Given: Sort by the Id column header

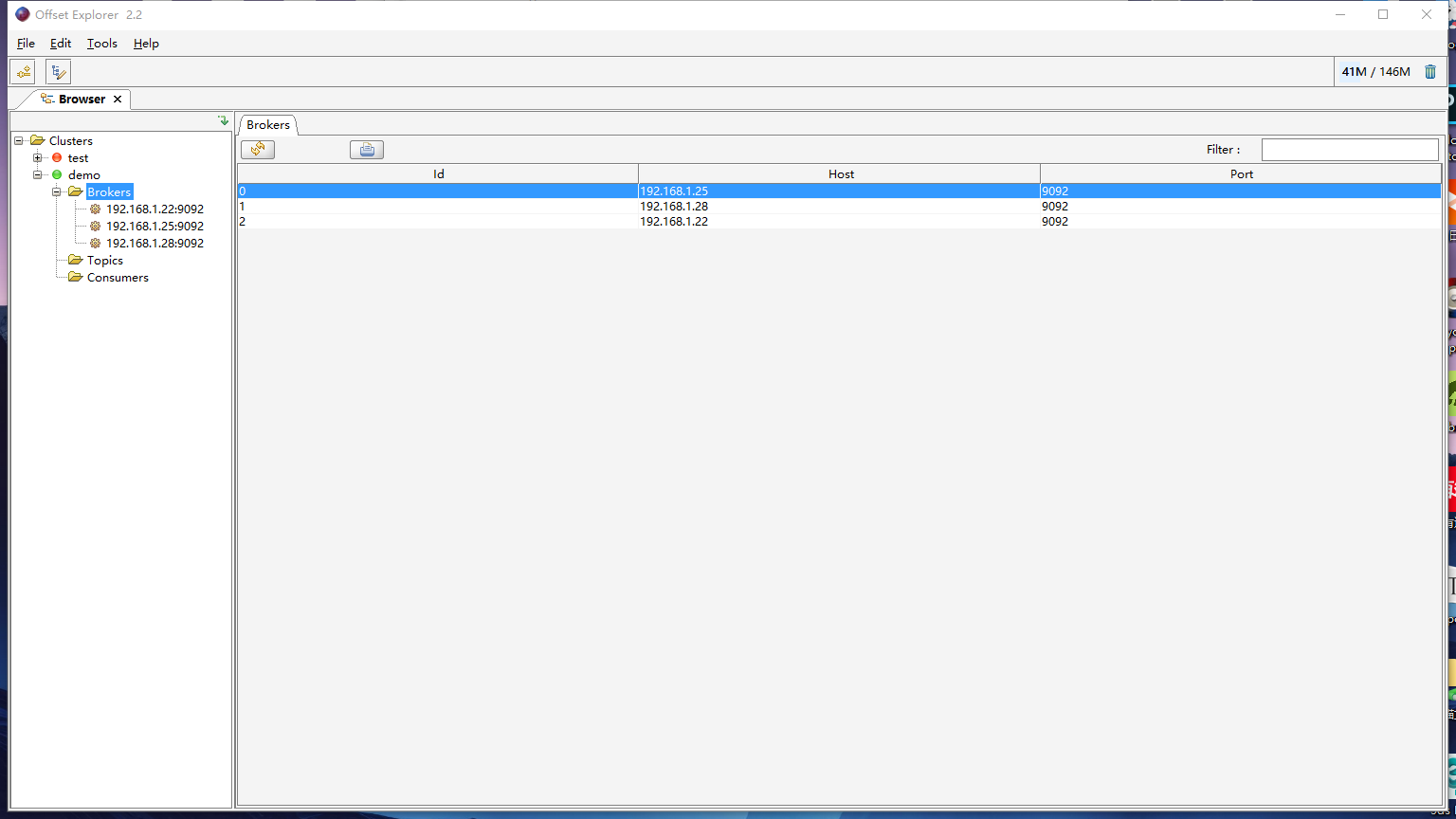Looking at the screenshot, I should 438,174.
